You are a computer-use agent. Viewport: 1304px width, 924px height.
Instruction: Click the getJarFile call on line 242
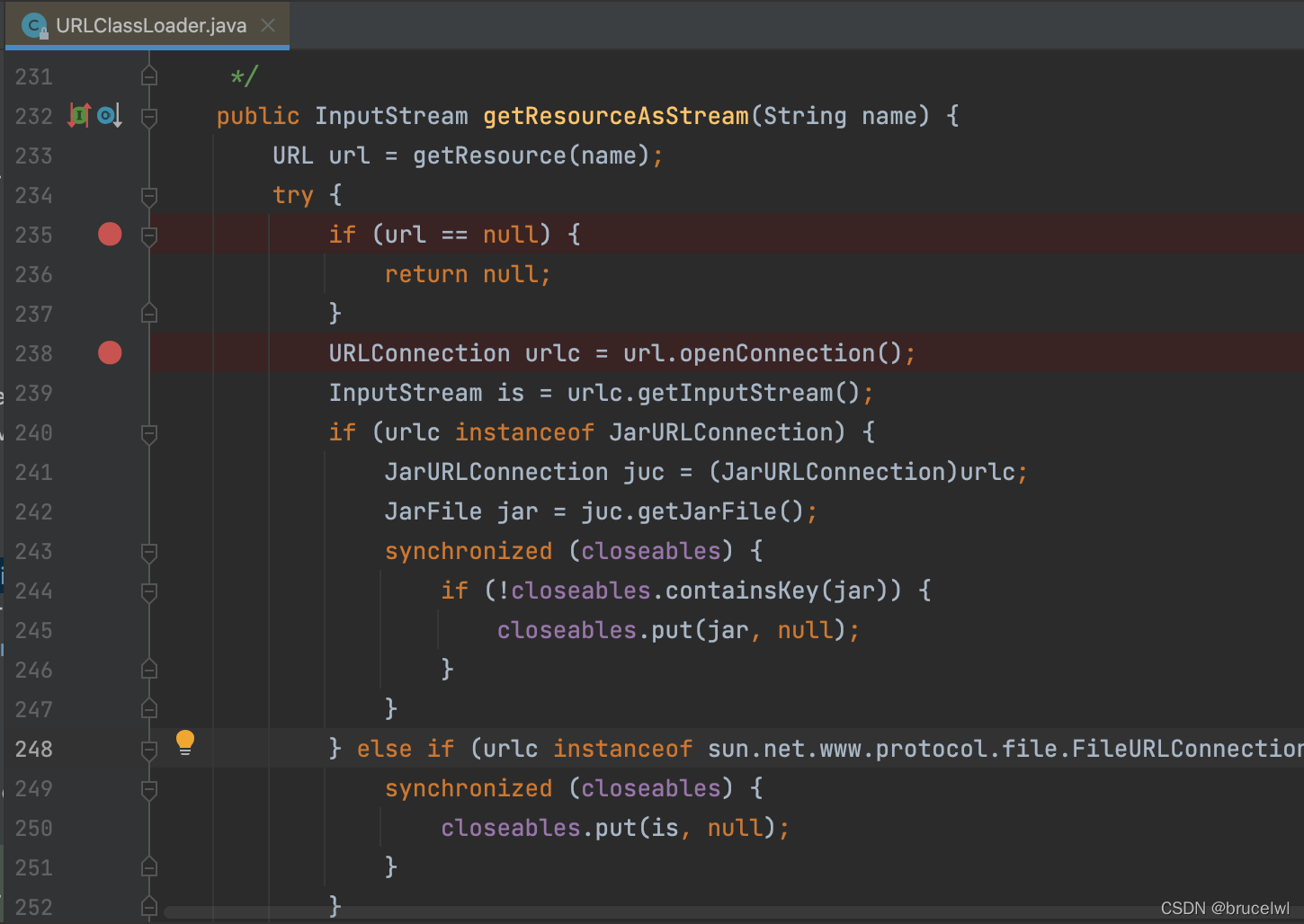click(707, 511)
